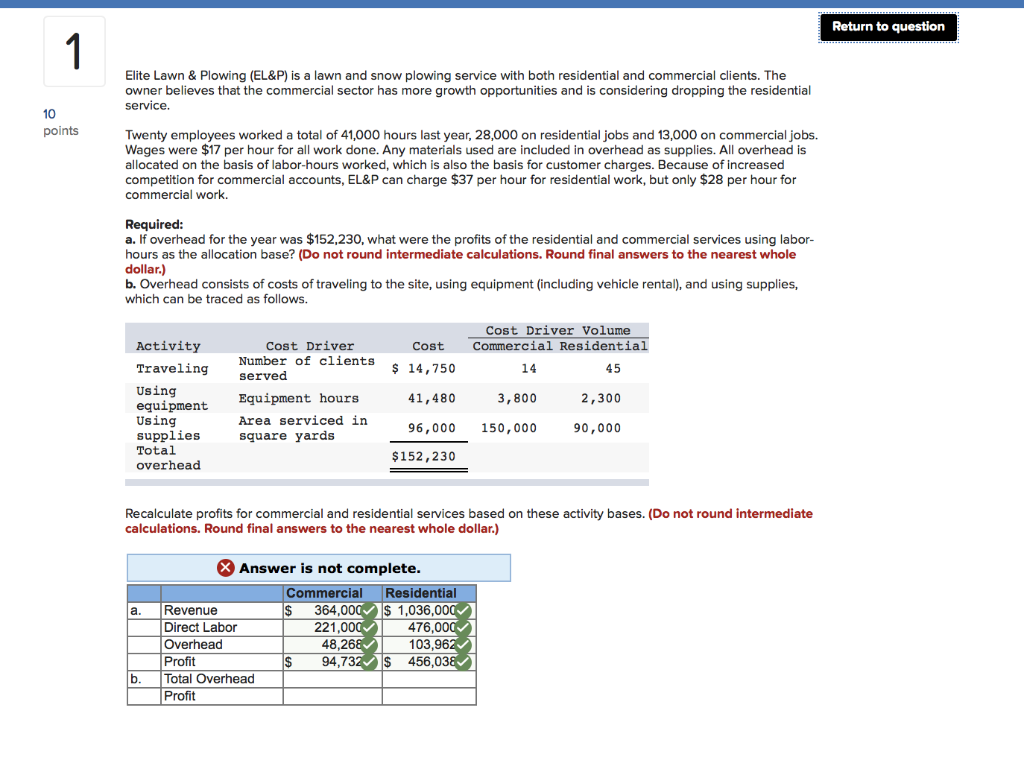Click checkmark next to Residential direct labor 476,000
Viewport: 1024px width, 772px height.
pos(463,628)
